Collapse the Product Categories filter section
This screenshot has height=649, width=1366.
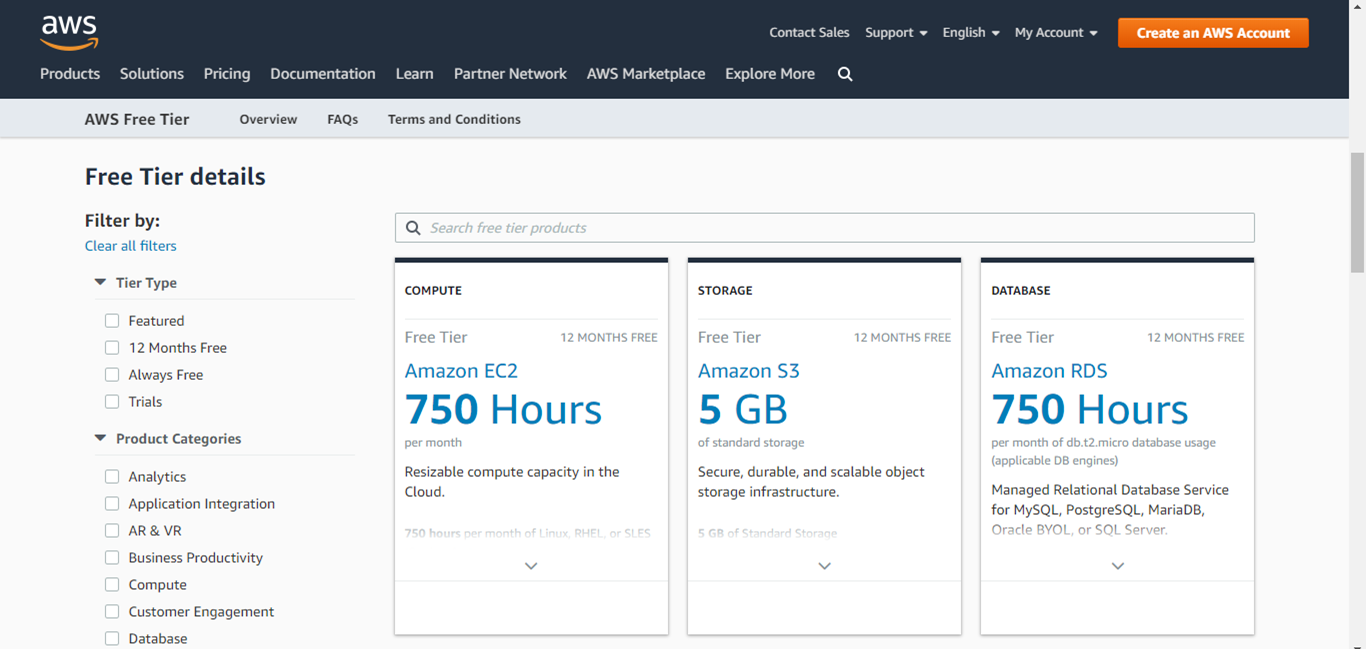click(100, 439)
